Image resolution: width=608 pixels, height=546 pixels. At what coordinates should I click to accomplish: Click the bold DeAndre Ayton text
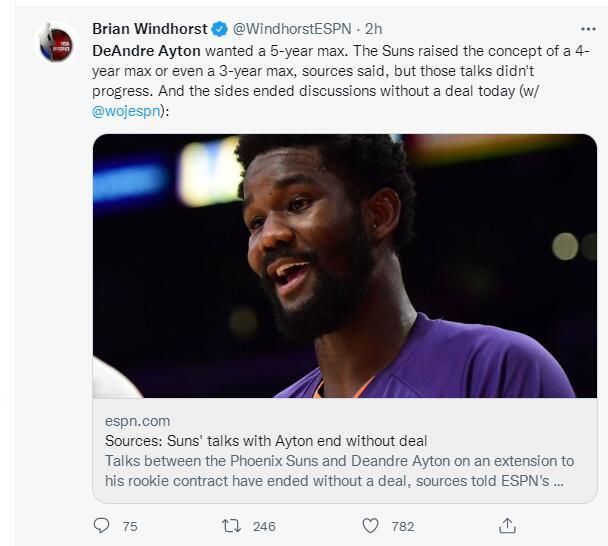pyautogui.click(x=146, y=49)
